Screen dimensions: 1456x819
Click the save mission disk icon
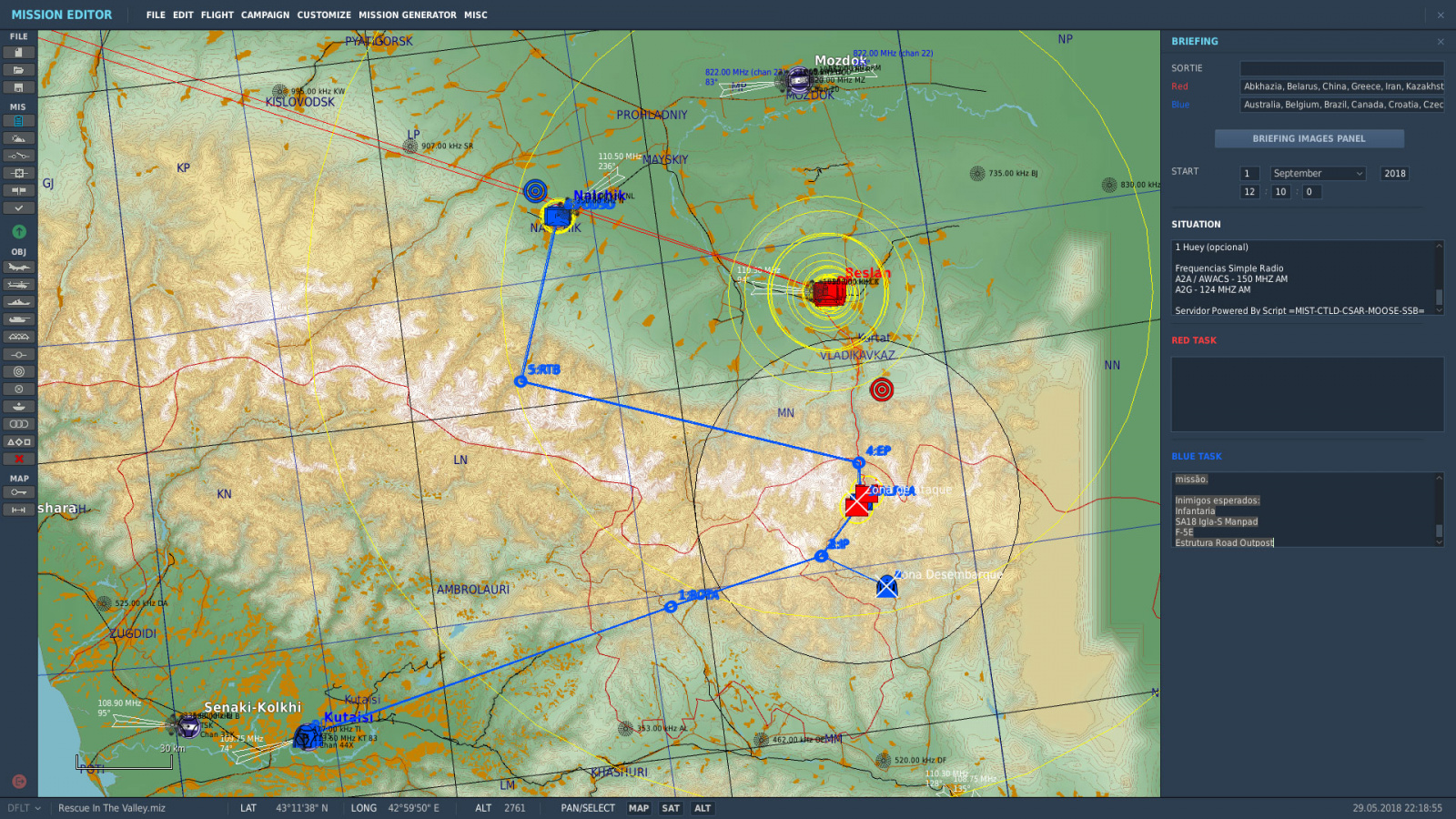pos(18,87)
